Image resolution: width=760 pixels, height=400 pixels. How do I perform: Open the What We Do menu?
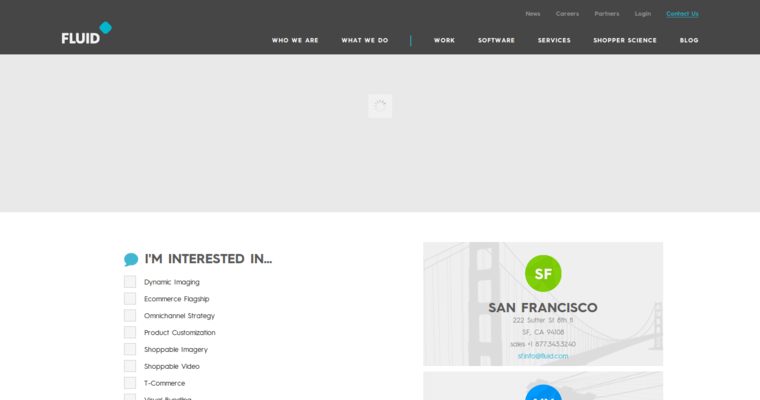[365, 40]
